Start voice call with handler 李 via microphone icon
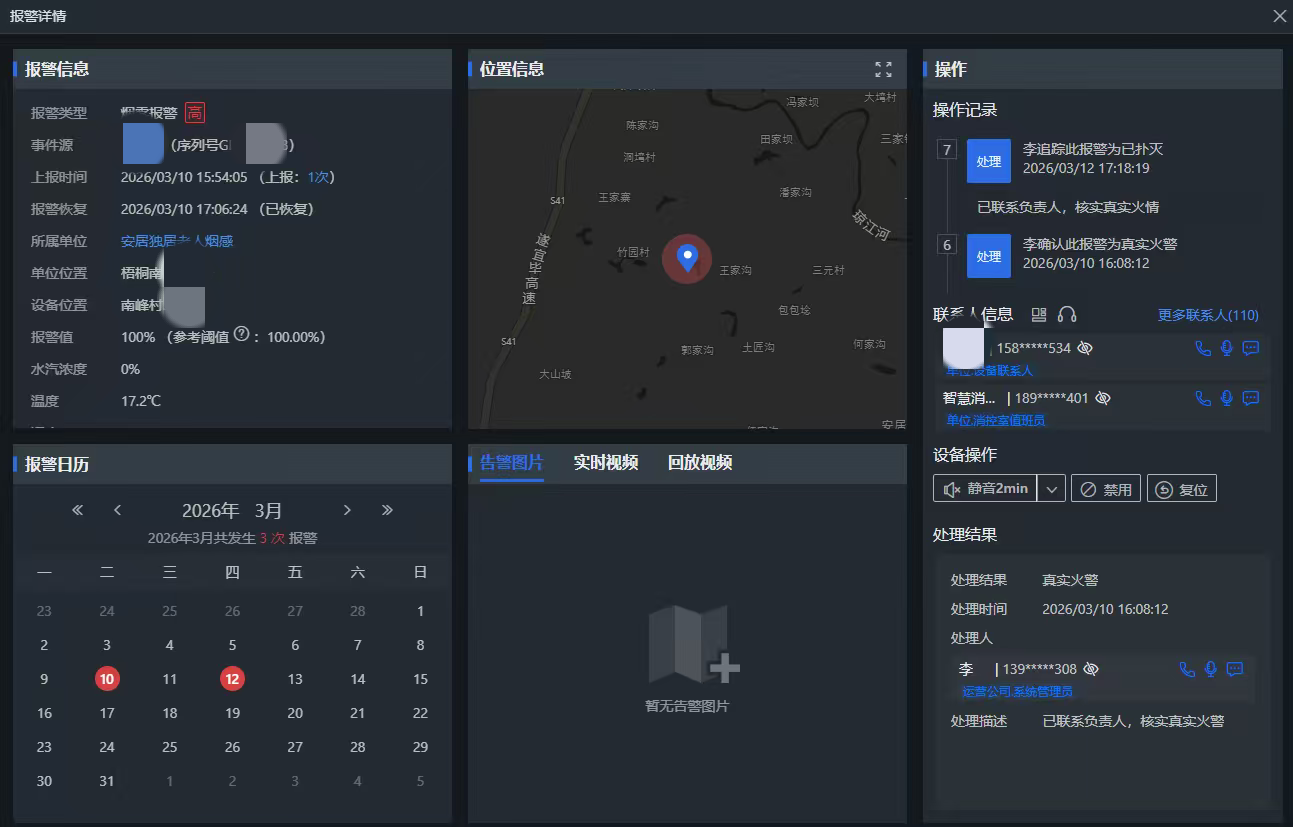The height and width of the screenshot is (827, 1293). (x=1211, y=669)
